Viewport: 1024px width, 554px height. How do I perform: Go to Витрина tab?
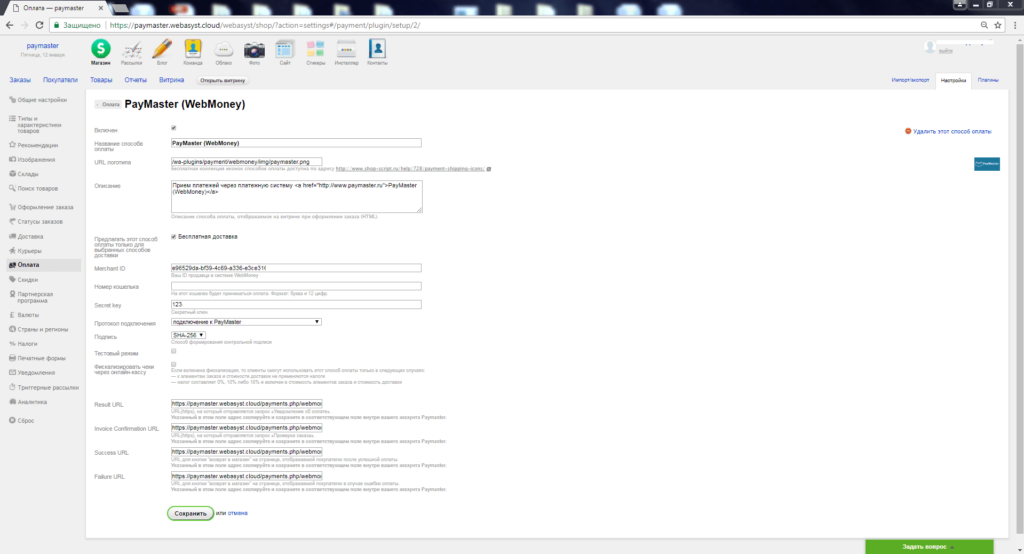pyautogui.click(x=172, y=80)
